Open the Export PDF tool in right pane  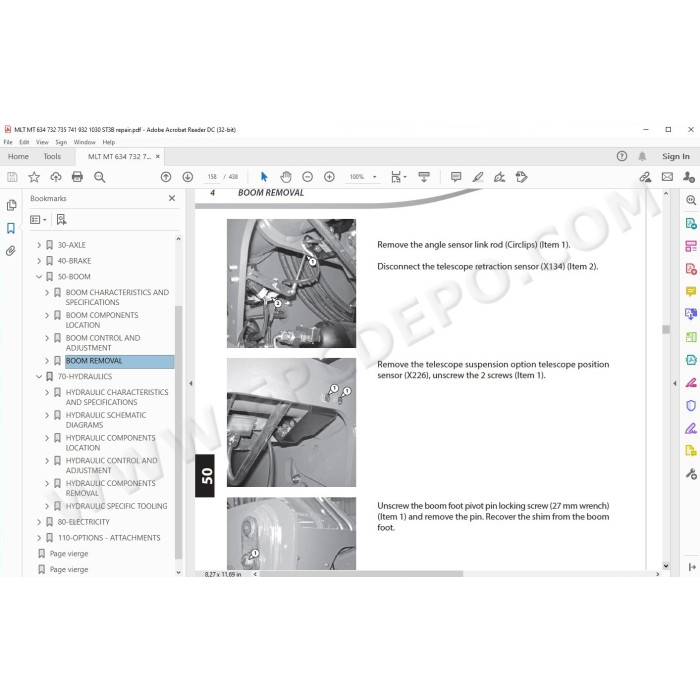691,223
